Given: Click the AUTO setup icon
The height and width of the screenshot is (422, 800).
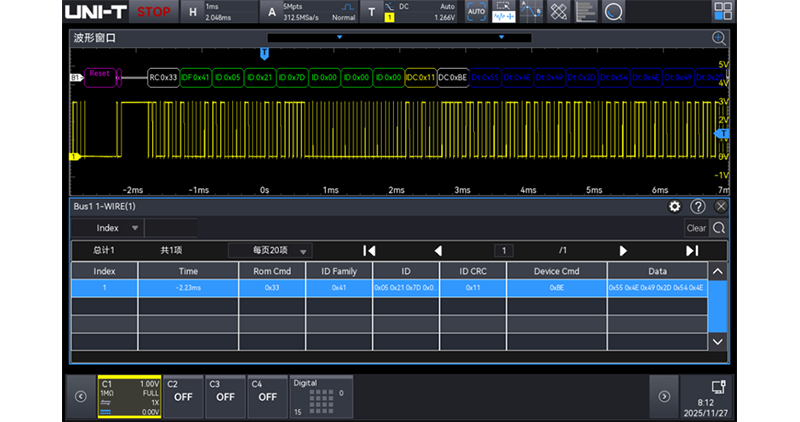Looking at the screenshot, I should point(476,12).
